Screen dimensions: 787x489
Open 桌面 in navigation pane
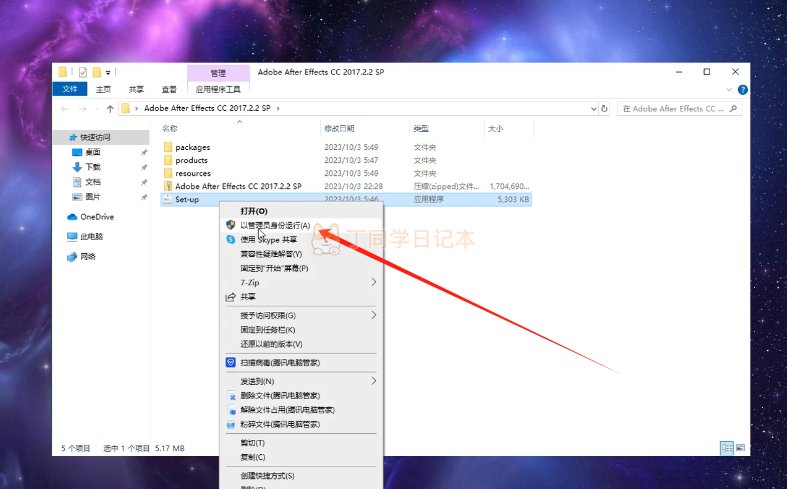[x=93, y=152]
